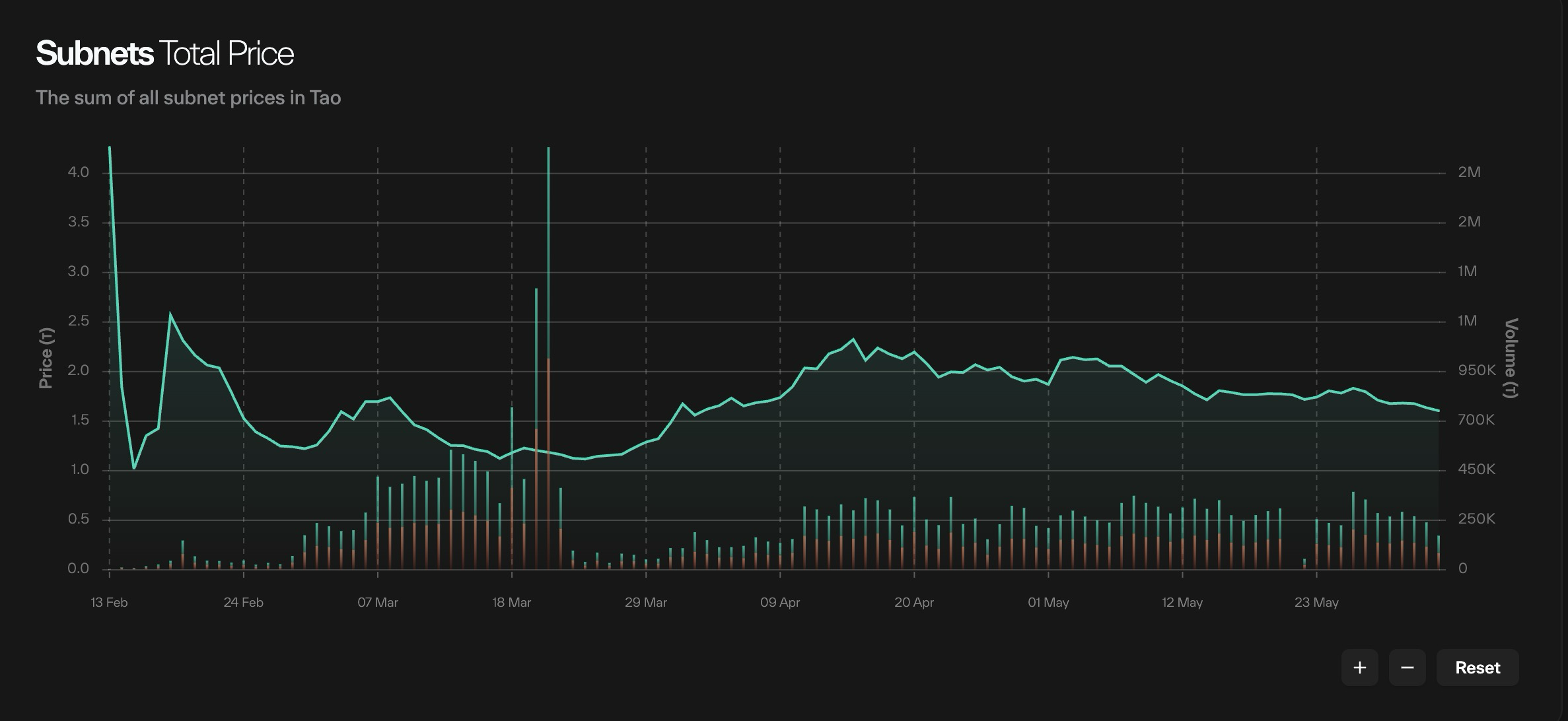Click the 12 May date tick label
Screen dimensions: 1568x721
[x=1182, y=602]
